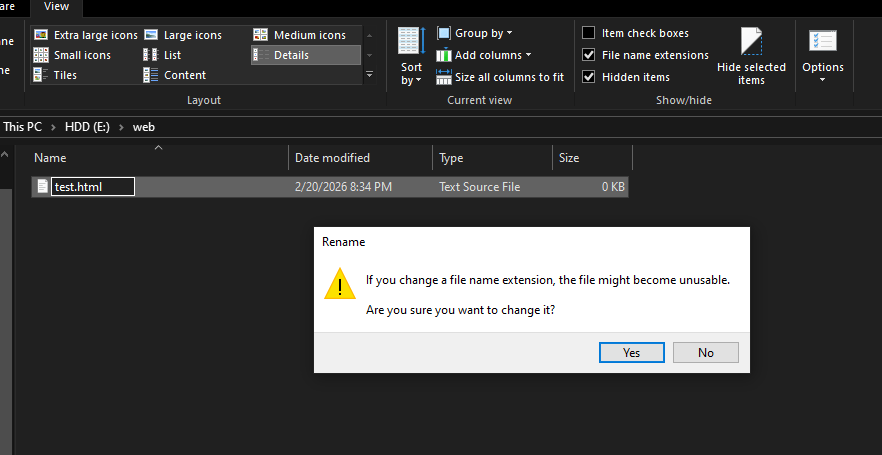Sort by Date modified column
The width and height of the screenshot is (882, 455).
tap(361, 158)
